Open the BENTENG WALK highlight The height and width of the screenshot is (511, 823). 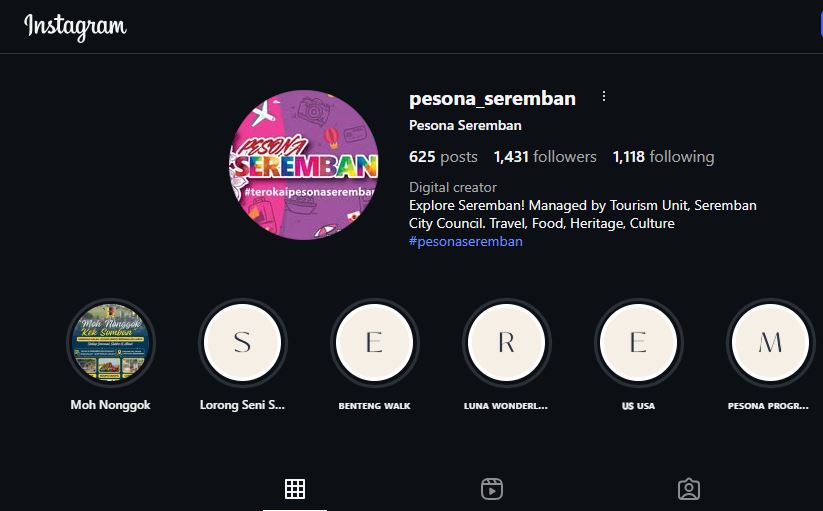[374, 343]
